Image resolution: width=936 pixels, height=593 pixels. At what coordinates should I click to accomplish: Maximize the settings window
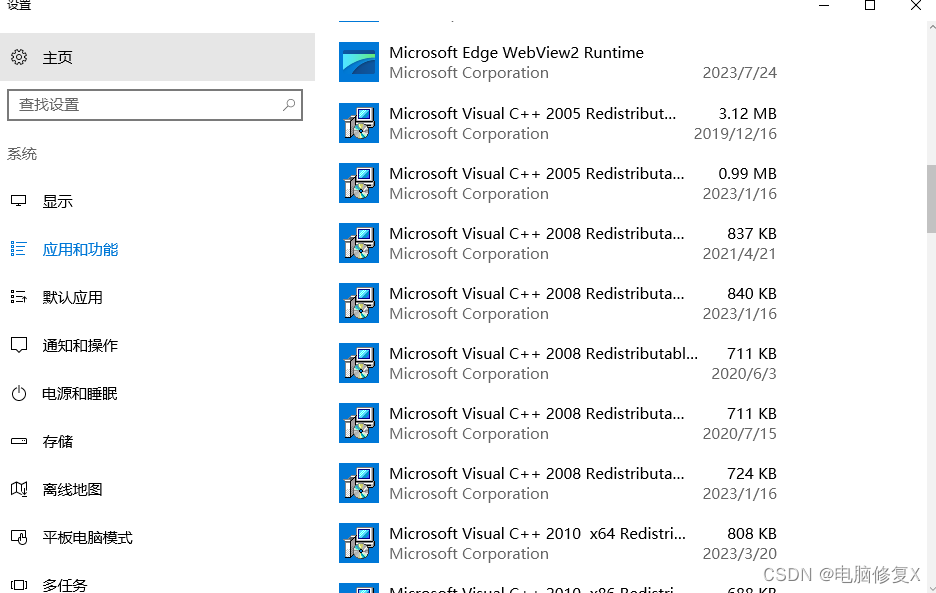870,5
